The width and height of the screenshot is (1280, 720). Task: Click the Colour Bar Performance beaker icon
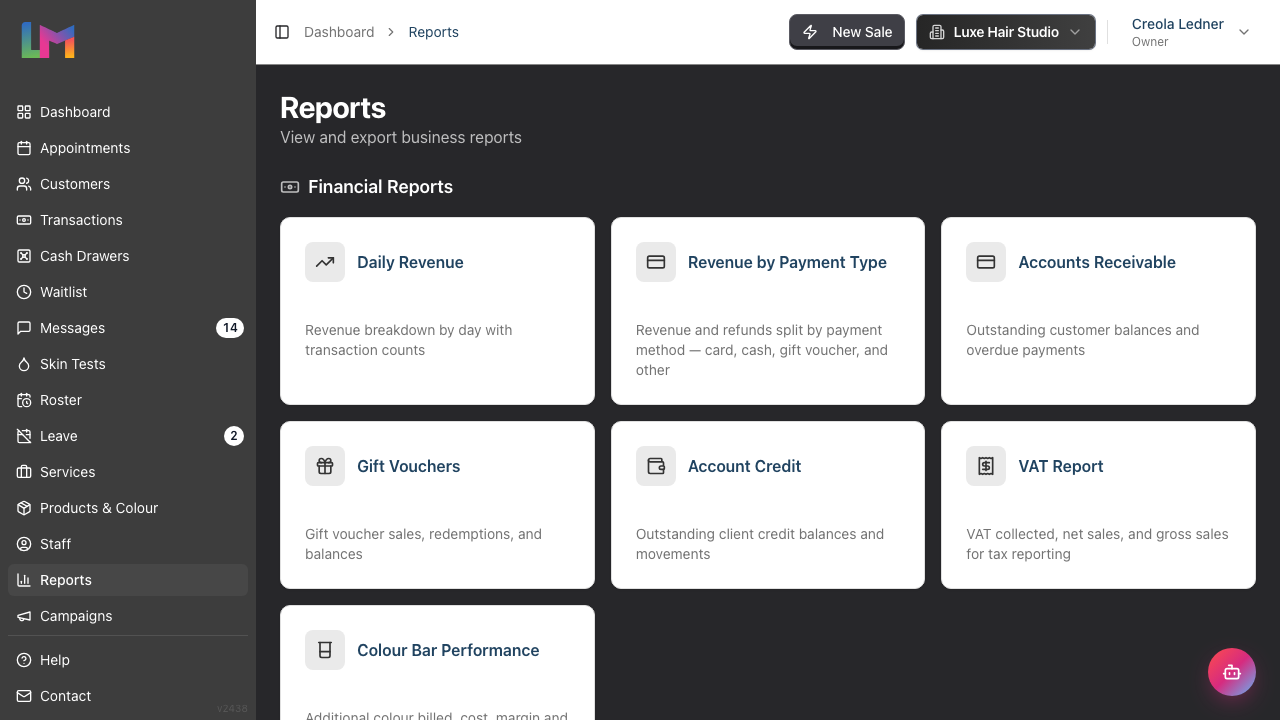(x=325, y=650)
